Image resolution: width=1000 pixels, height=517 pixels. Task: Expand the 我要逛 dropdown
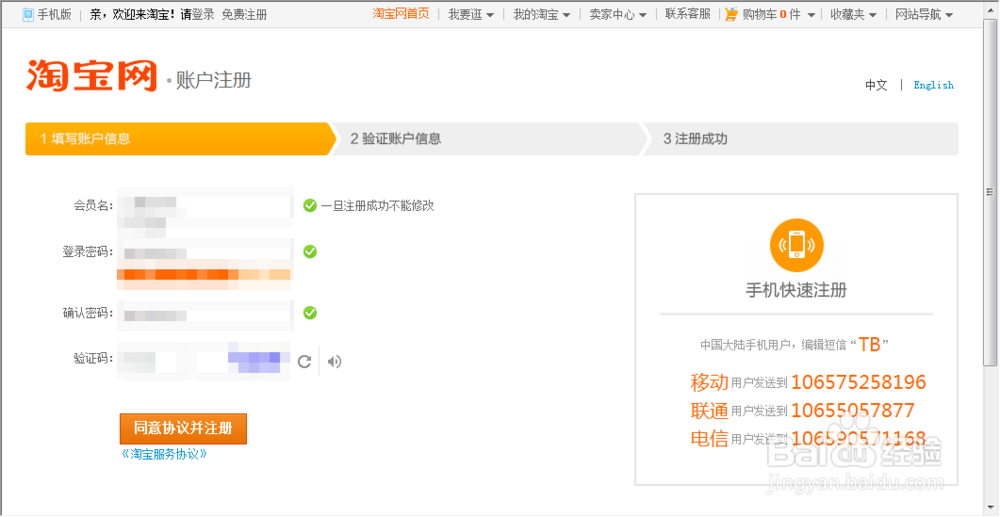471,15
